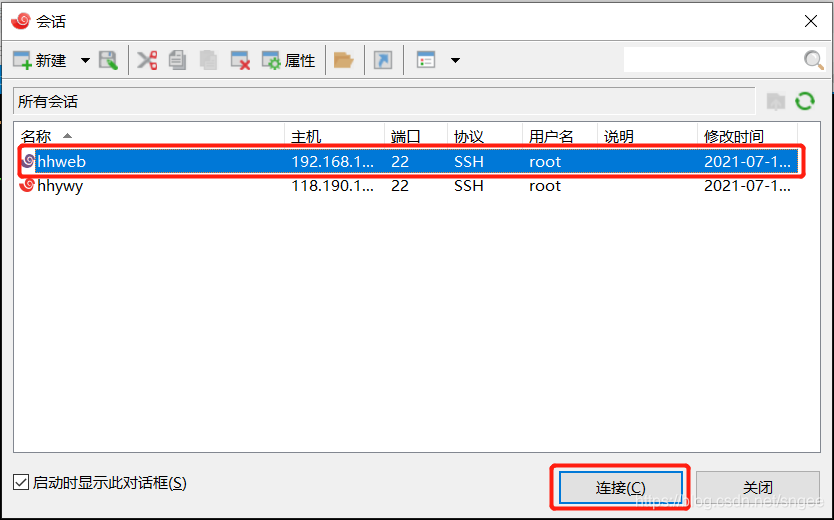This screenshot has height=520, width=834.
Task: Click into the session search field
Action: (x=713, y=60)
